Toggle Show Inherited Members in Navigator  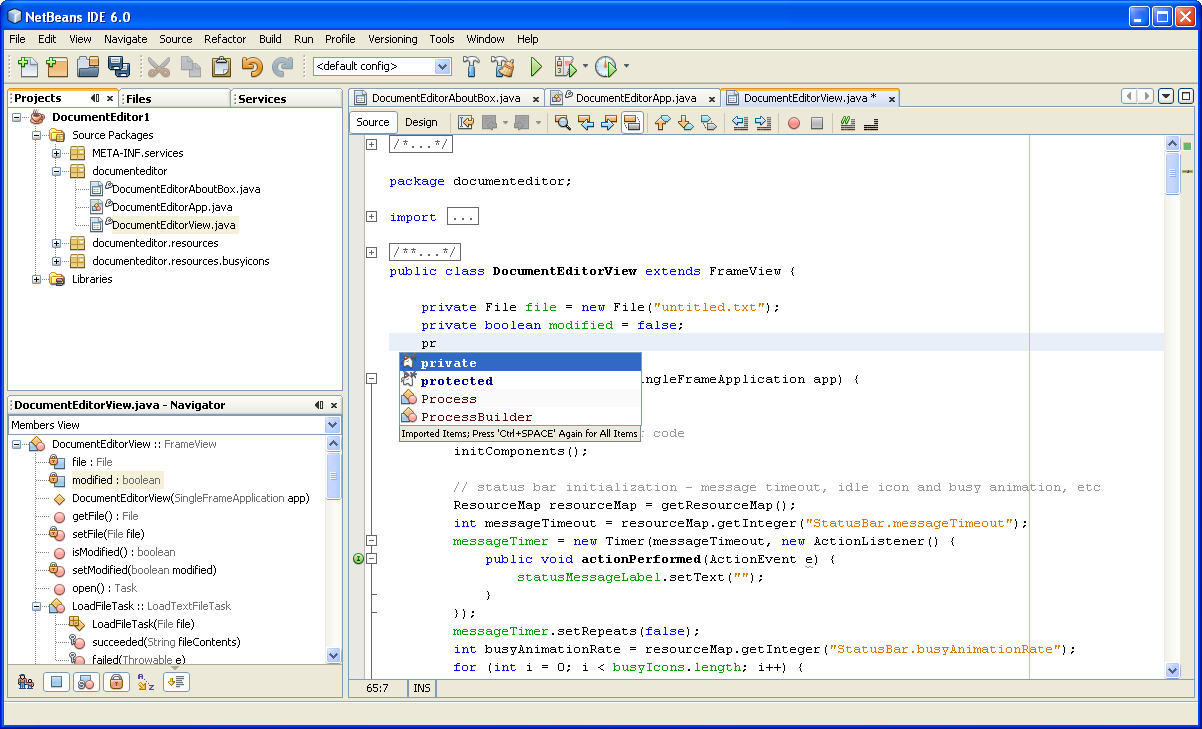(x=27, y=682)
